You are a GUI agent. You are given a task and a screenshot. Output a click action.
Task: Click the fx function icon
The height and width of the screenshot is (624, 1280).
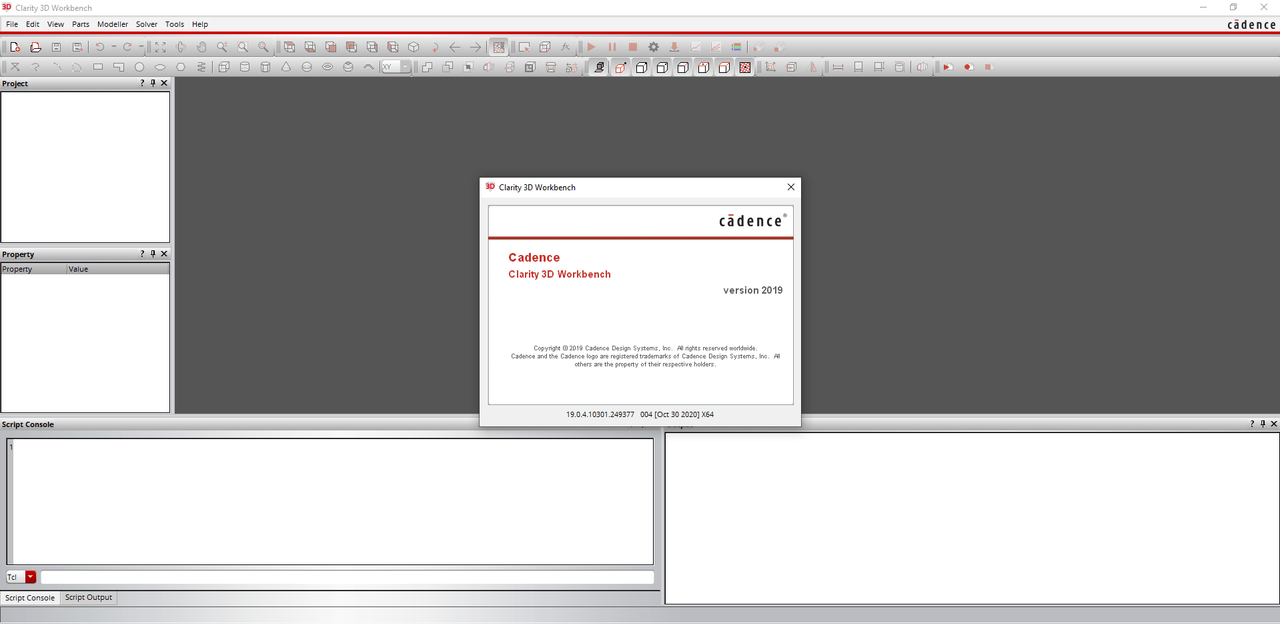567,47
